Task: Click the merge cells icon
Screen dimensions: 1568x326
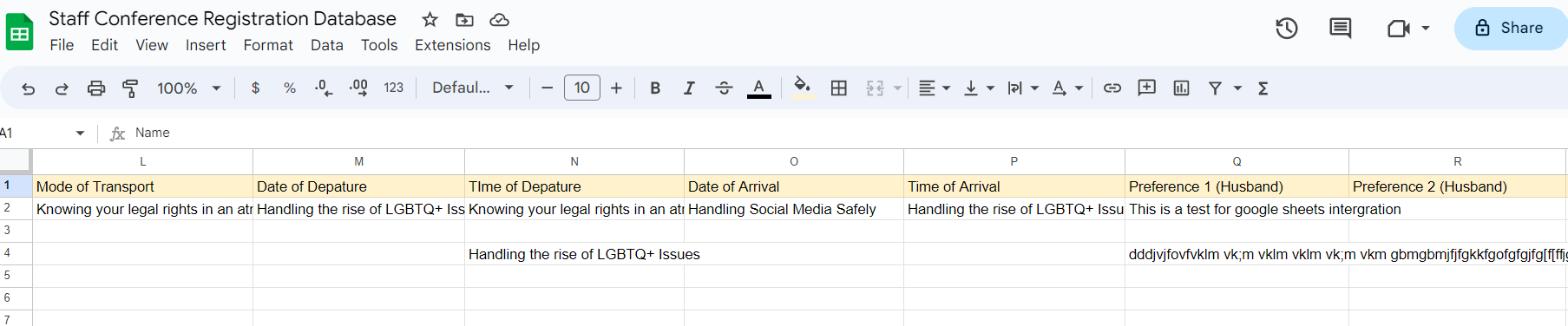Action: click(875, 88)
